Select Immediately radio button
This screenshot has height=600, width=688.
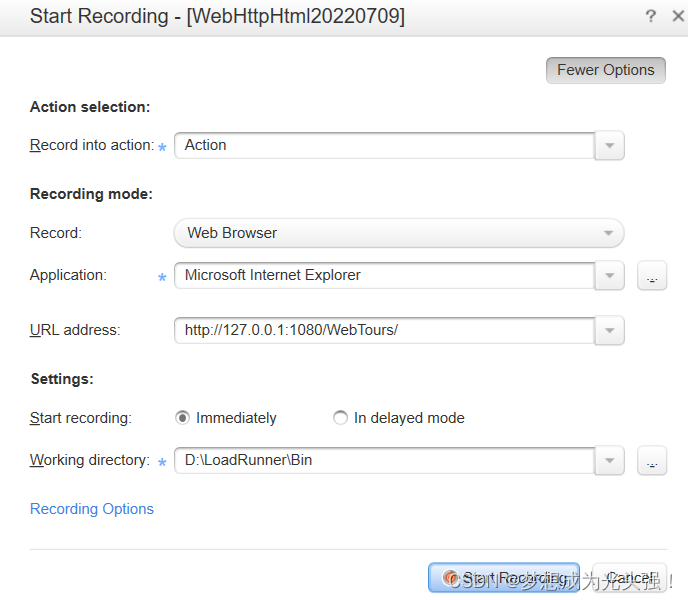click(x=182, y=417)
